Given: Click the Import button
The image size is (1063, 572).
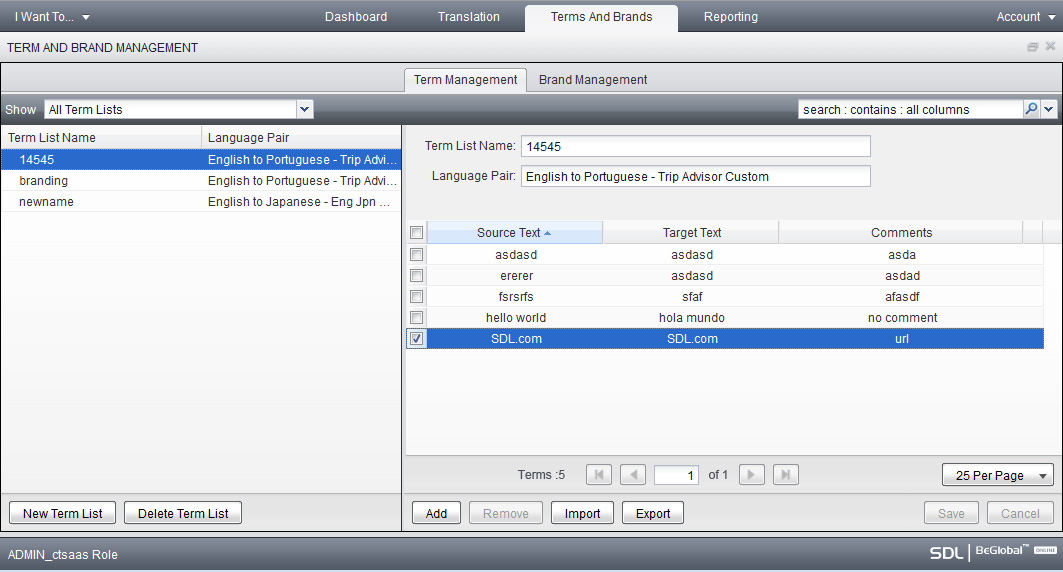Looking at the screenshot, I should (582, 513).
